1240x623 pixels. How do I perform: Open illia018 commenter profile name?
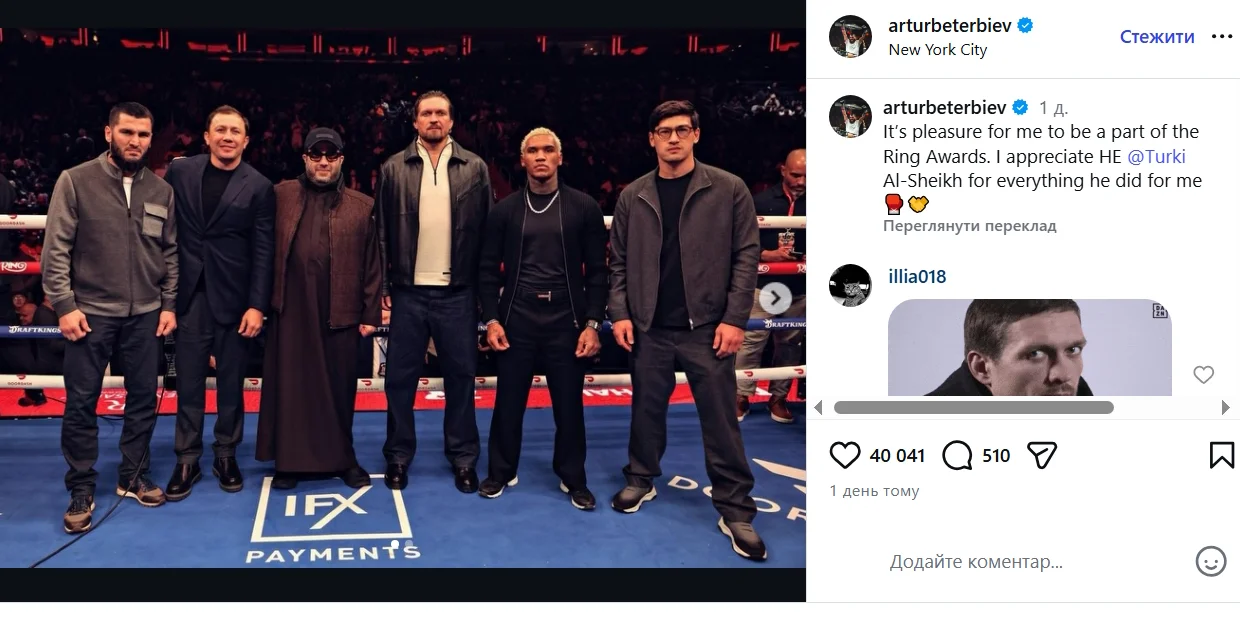pyautogui.click(x=917, y=277)
